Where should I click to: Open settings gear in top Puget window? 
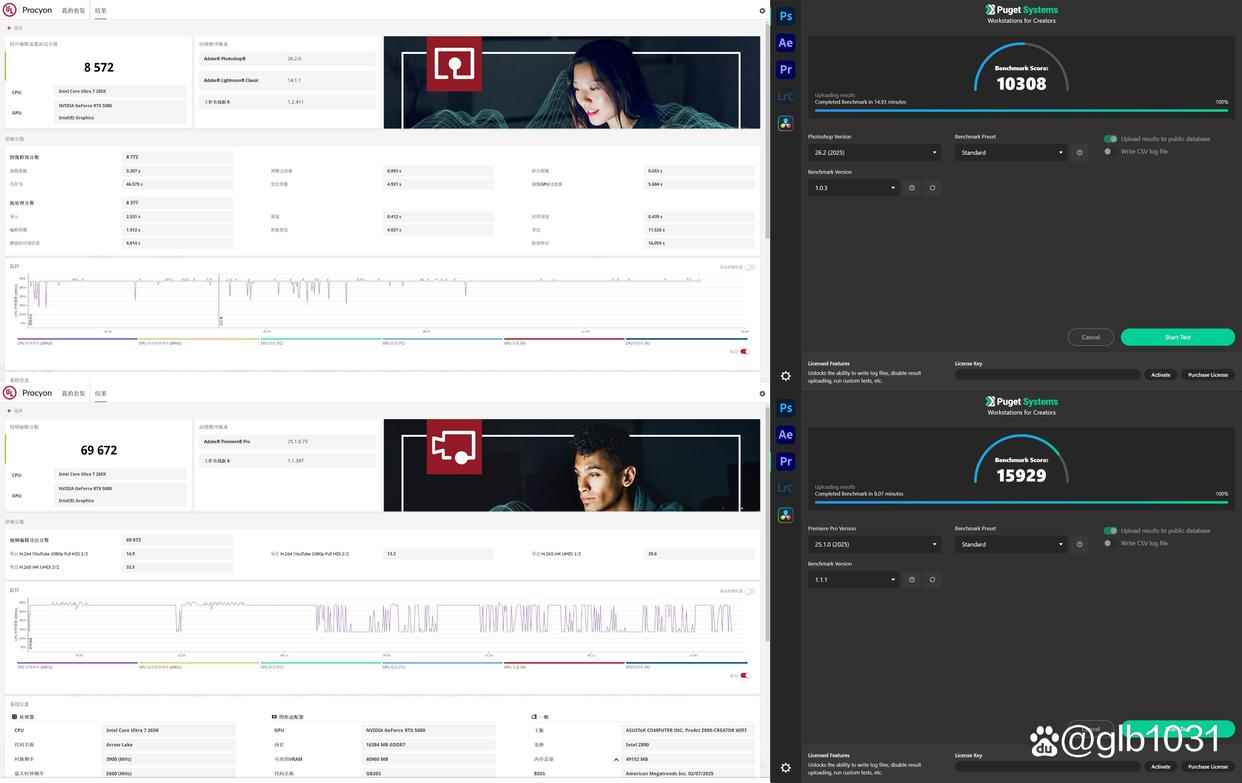(x=785, y=376)
